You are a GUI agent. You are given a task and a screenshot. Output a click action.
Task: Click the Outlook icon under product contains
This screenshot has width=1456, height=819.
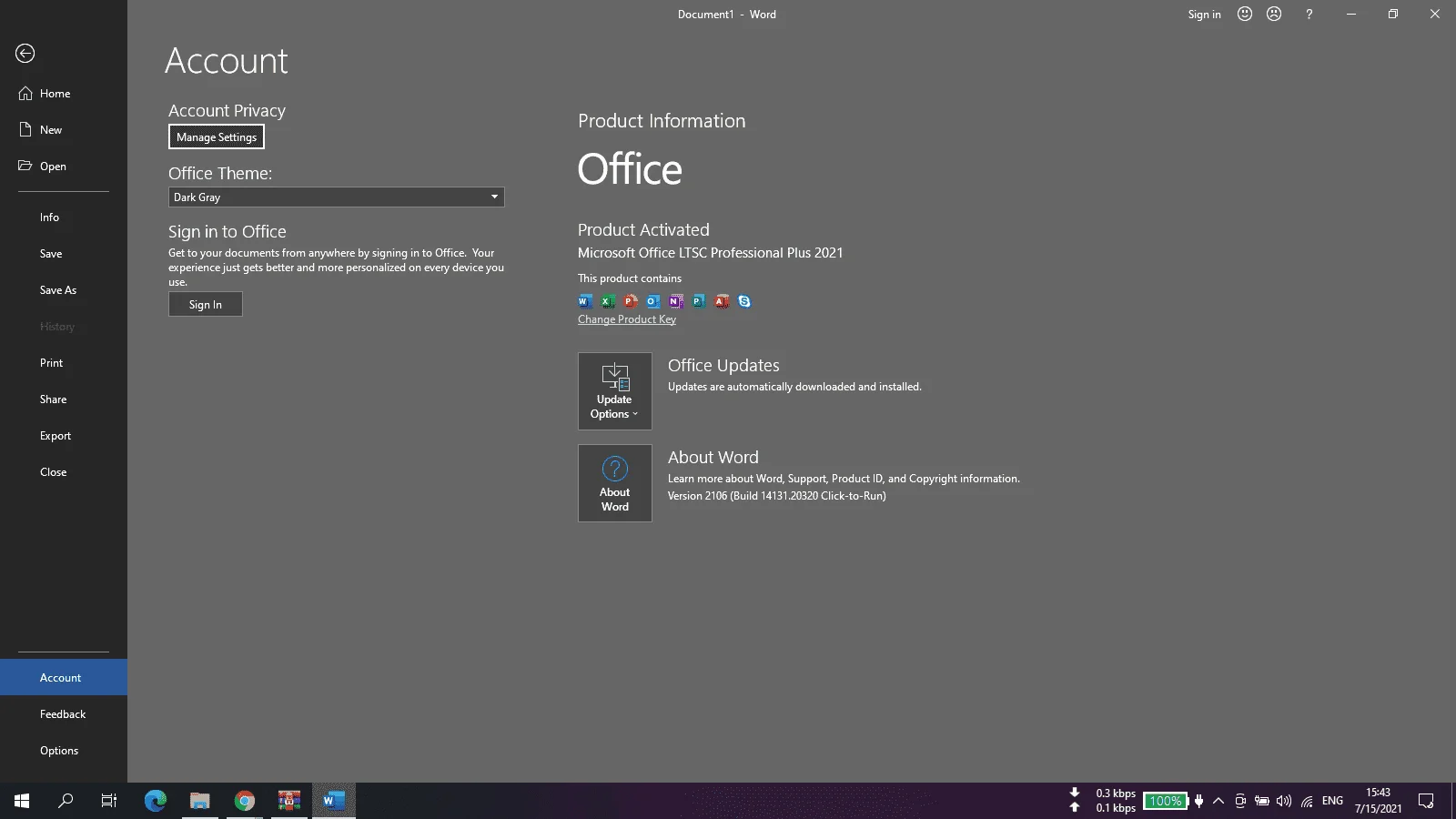point(653,301)
